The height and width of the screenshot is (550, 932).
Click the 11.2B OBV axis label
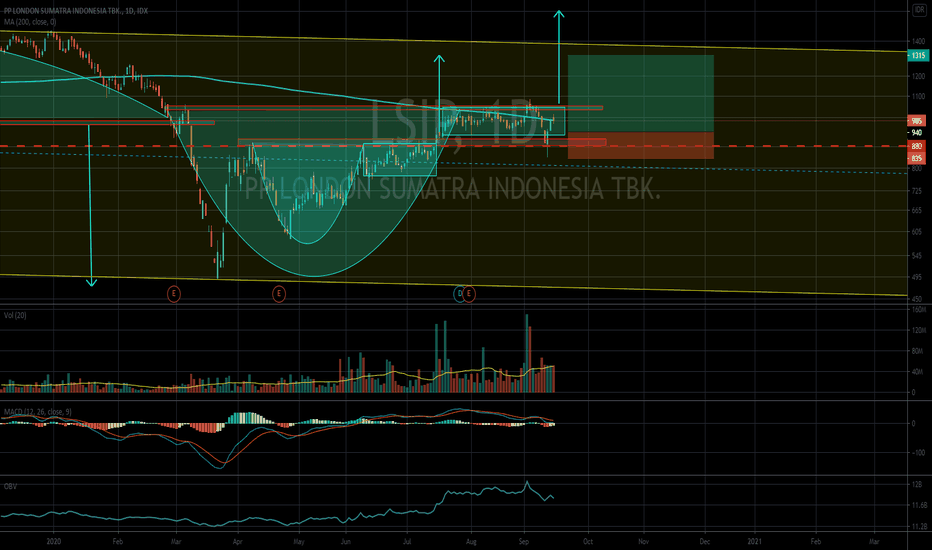tap(919, 526)
